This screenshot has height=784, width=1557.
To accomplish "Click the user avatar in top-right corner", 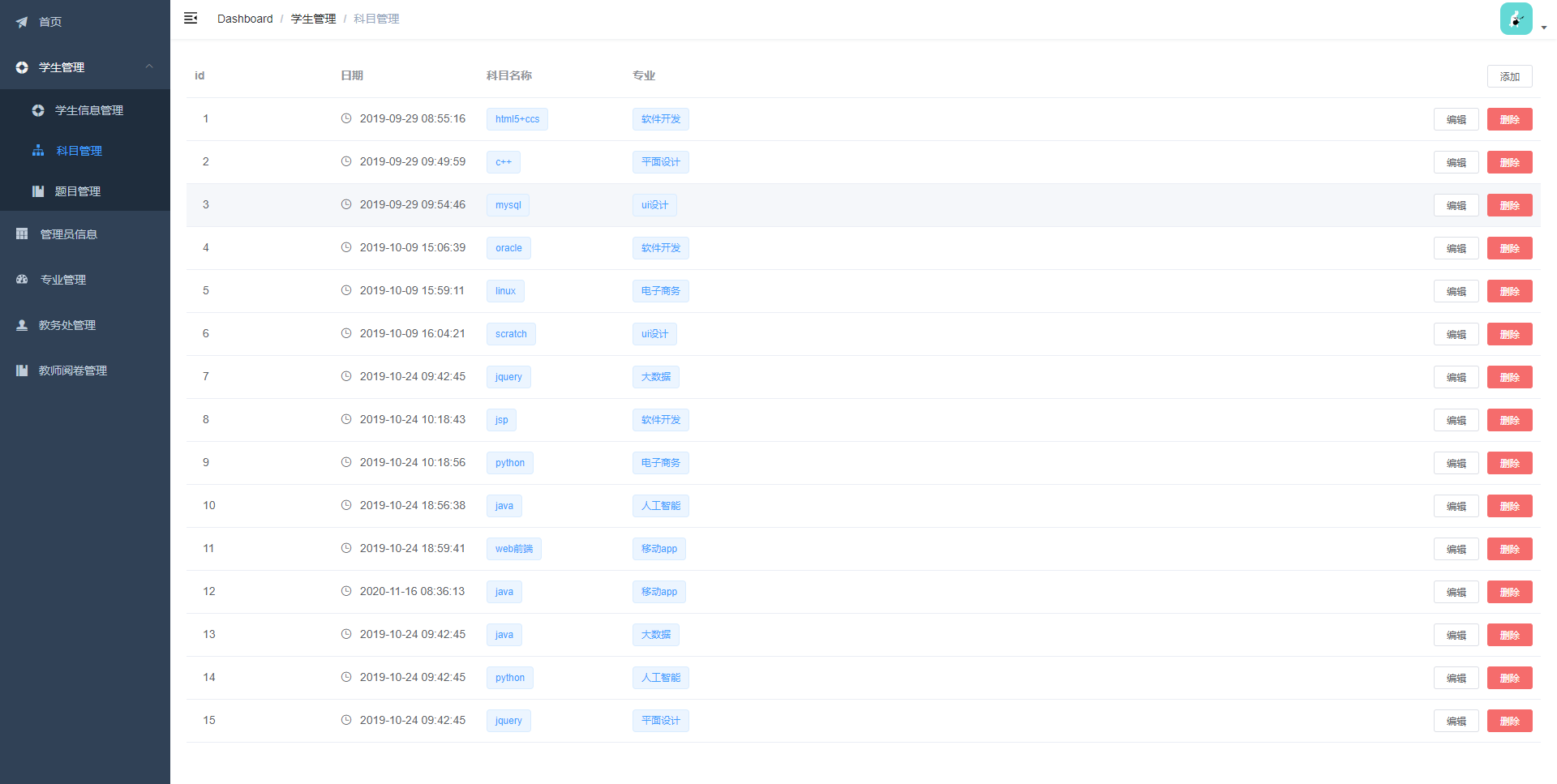I will point(1515,19).
